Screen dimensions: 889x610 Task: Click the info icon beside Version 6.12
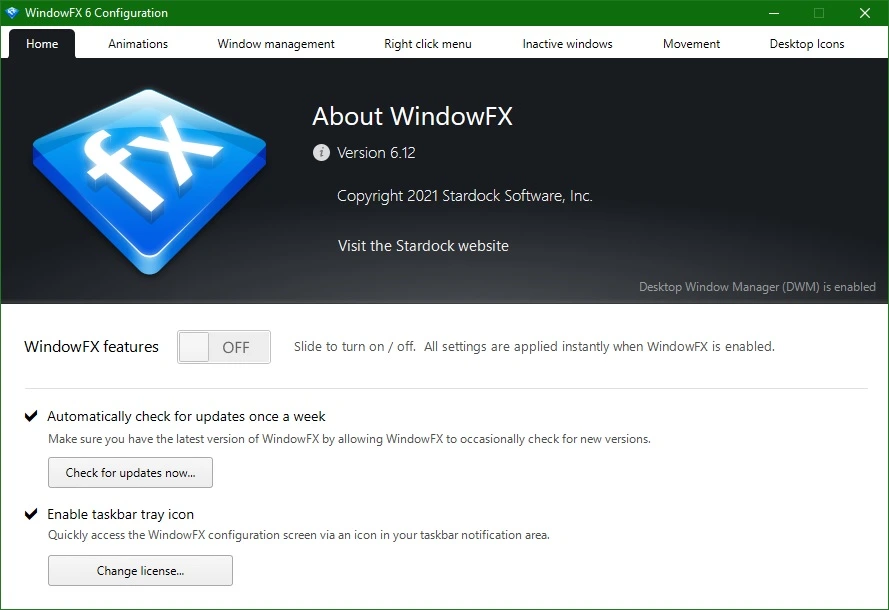point(321,152)
